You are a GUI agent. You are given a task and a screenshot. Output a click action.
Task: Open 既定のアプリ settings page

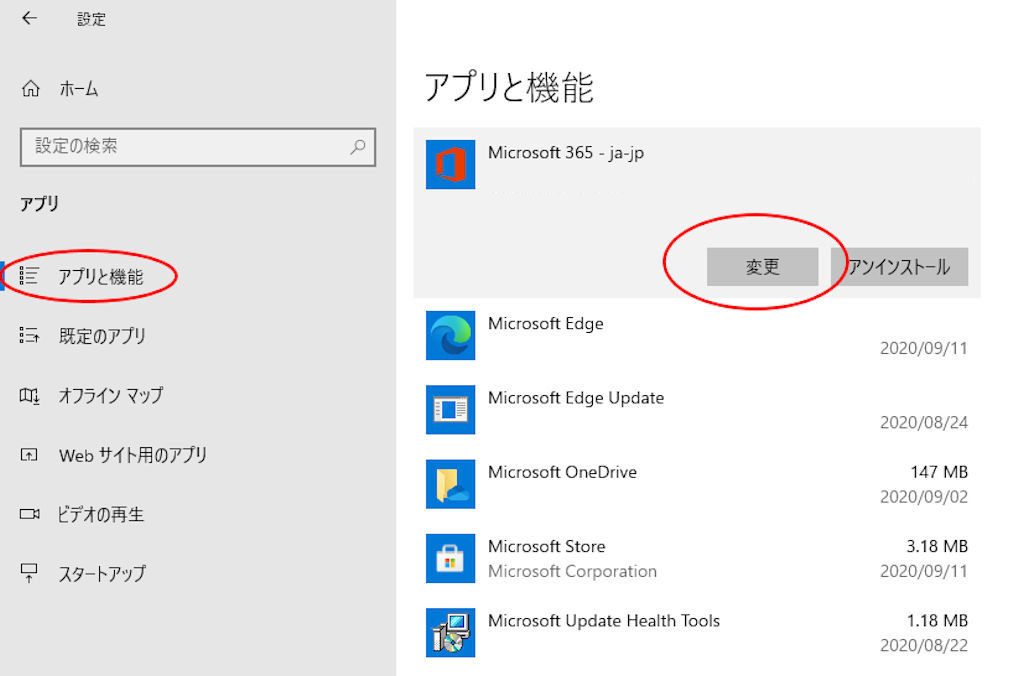tap(102, 336)
